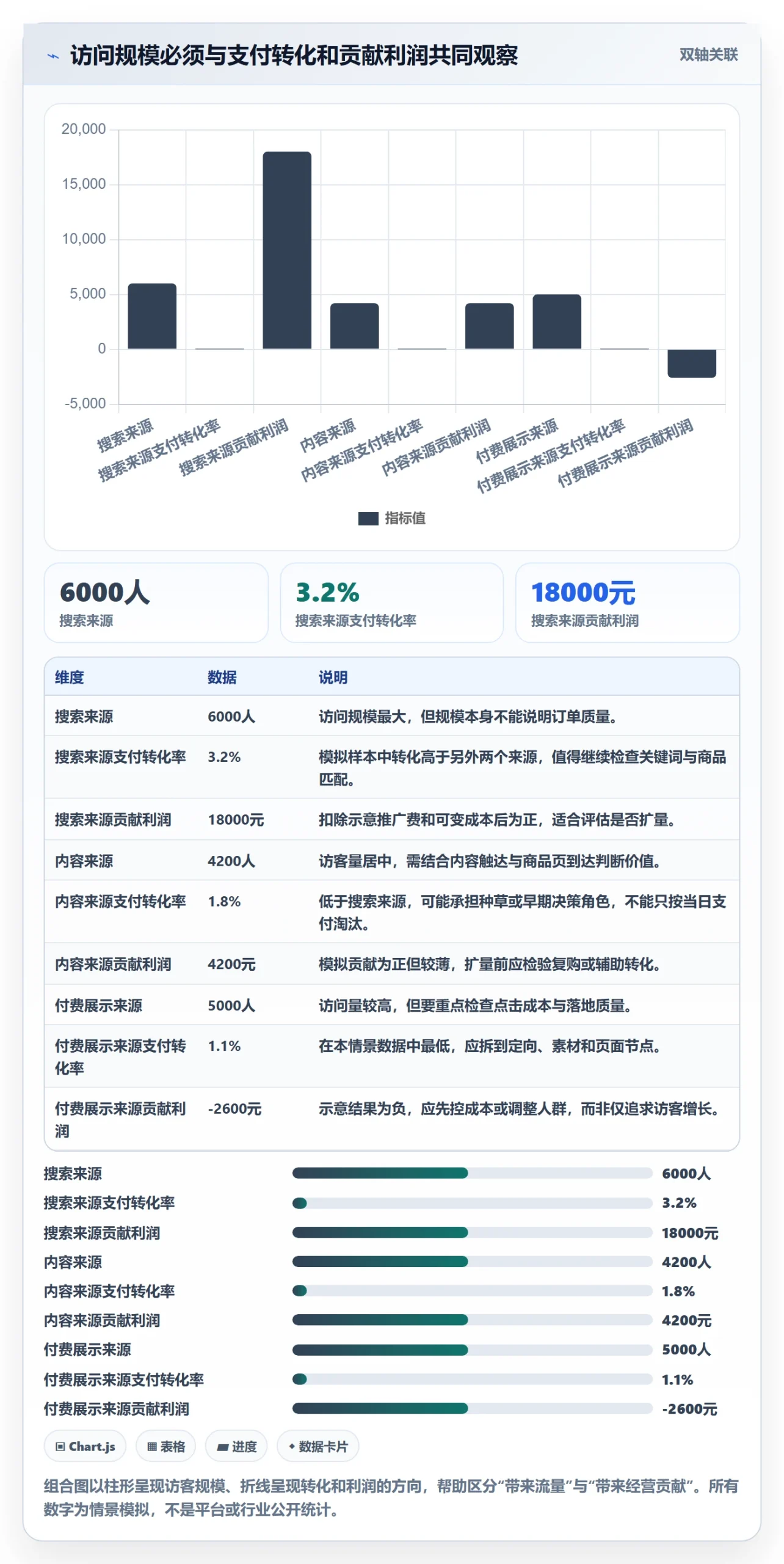The image size is (784, 1564).
Task: Click the 内容来源 4200人 progress bar
Action: (x=473, y=1261)
